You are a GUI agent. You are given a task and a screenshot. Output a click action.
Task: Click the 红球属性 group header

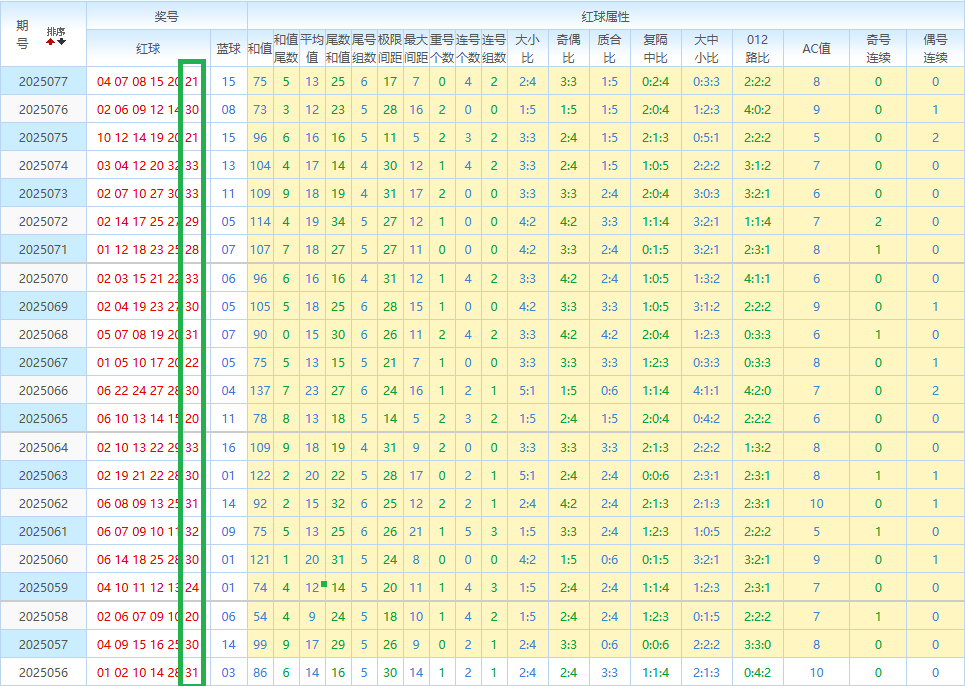tap(606, 17)
